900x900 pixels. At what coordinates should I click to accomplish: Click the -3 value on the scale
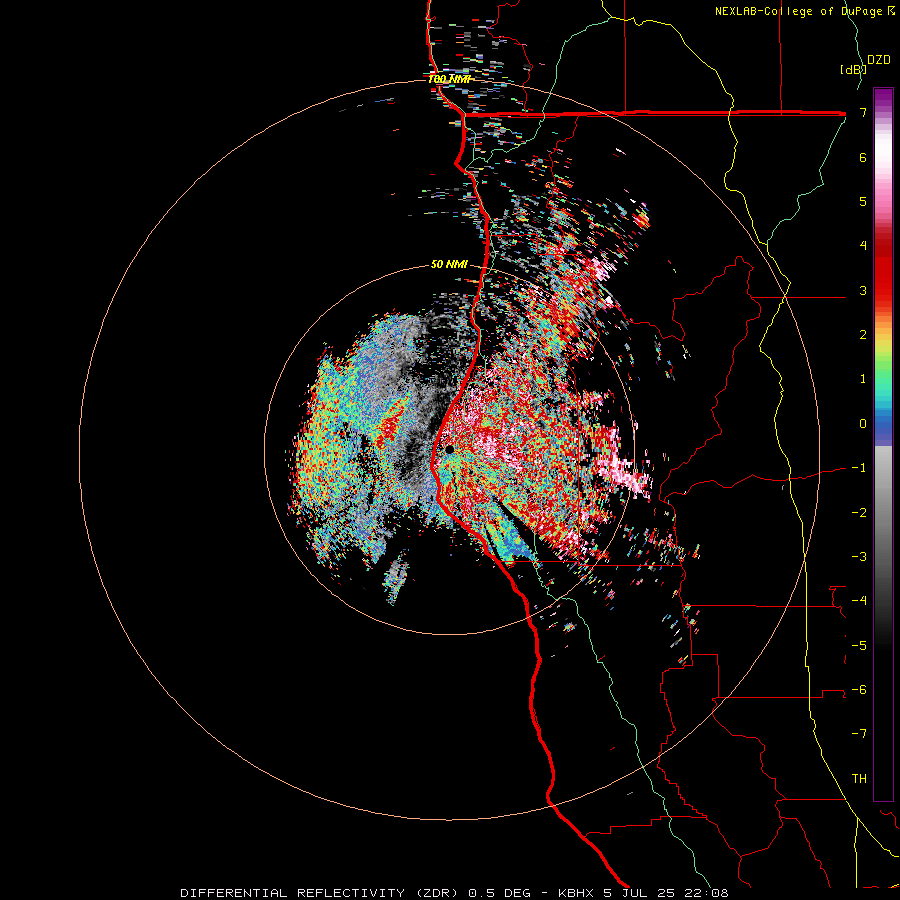[x=859, y=557]
